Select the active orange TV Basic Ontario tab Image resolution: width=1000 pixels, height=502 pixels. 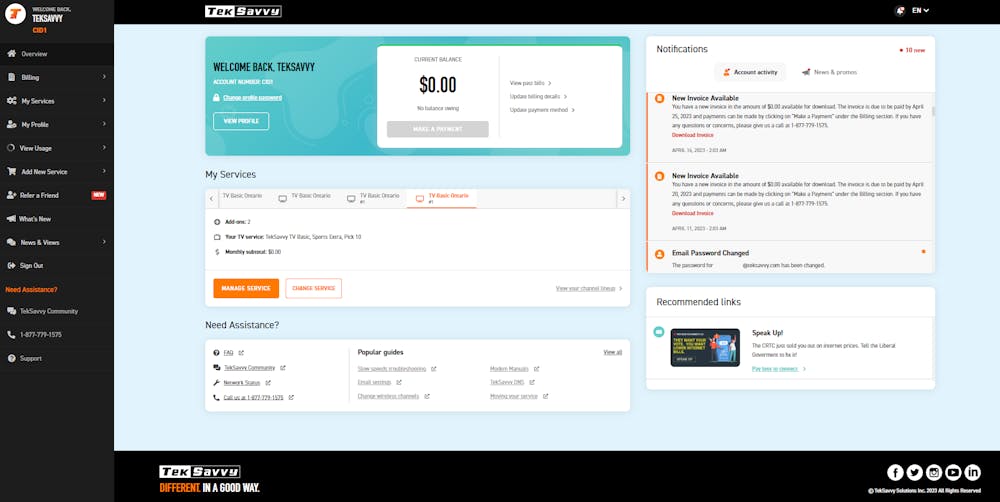pos(441,198)
